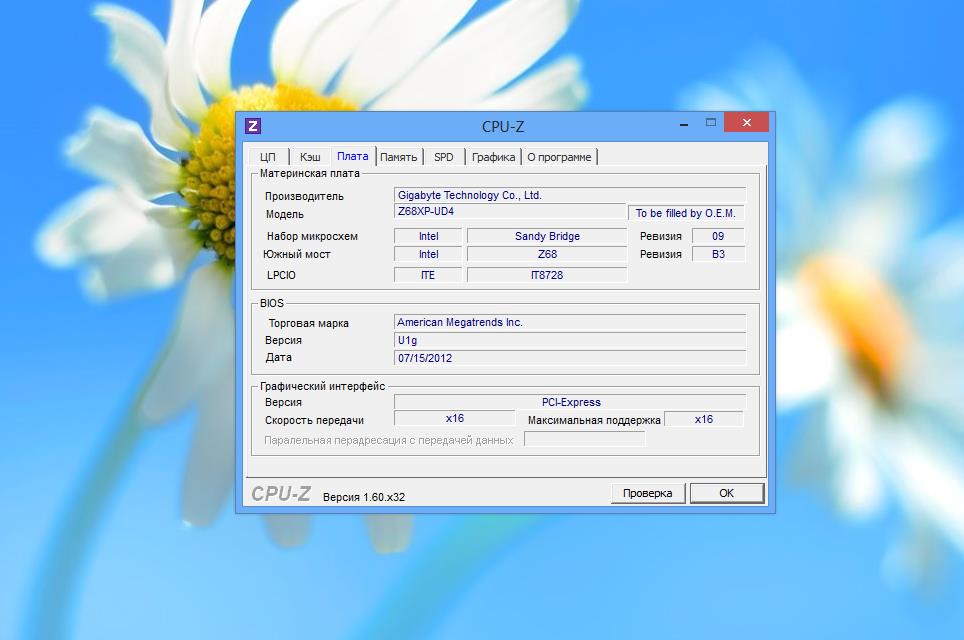
Task: Click the To be filled by O.E.M. field
Action: tap(685, 213)
